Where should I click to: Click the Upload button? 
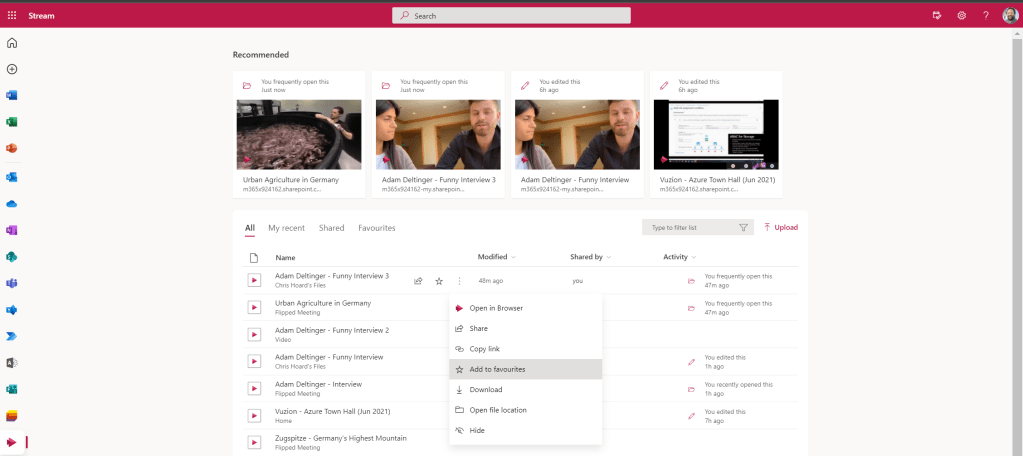tap(780, 228)
